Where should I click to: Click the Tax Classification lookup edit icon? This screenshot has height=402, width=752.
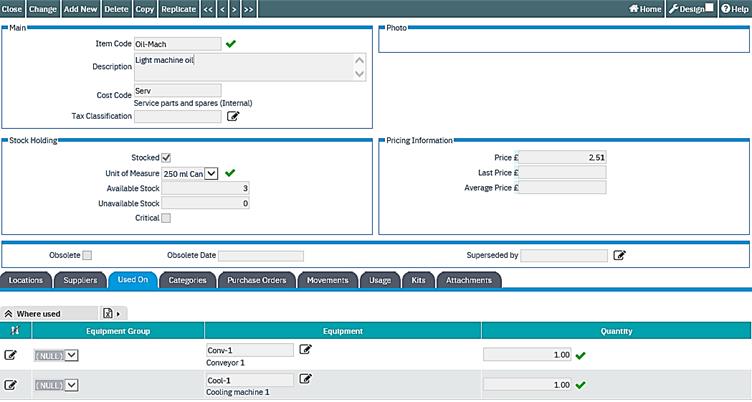pyautogui.click(x=233, y=117)
